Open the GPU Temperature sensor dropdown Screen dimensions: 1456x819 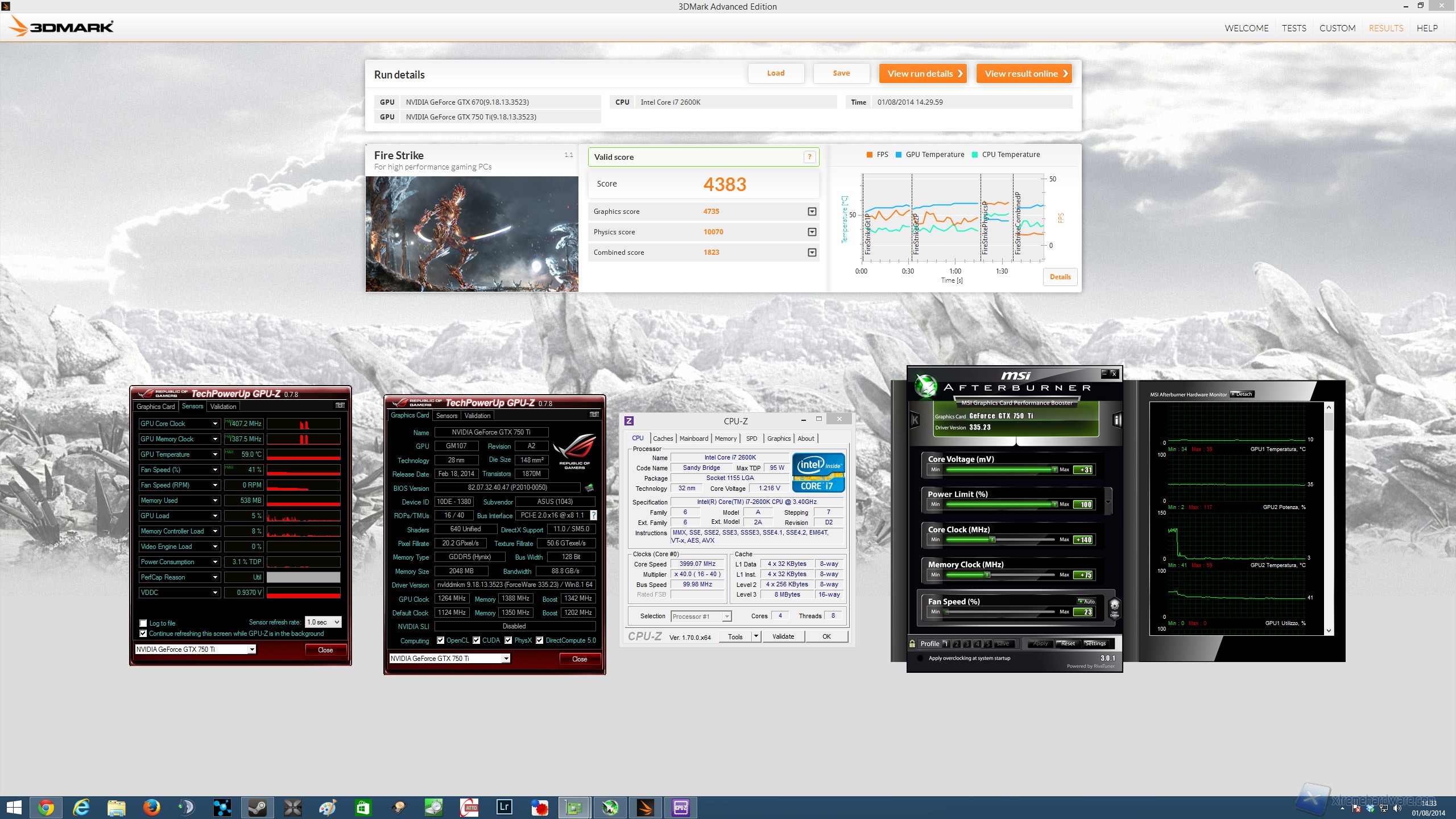(x=215, y=454)
